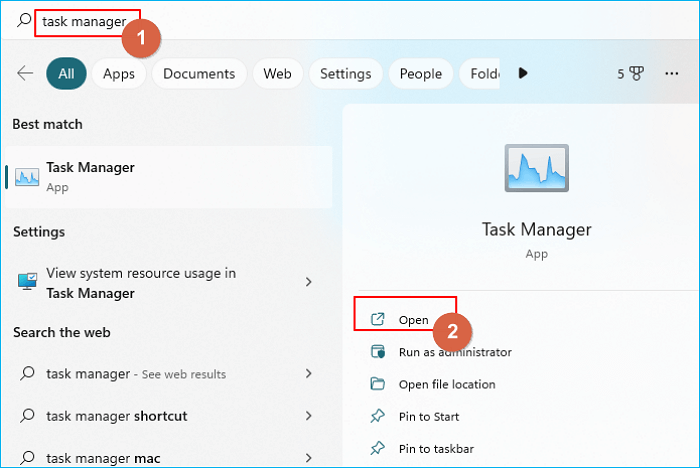Click search icon beside See web results
The width and height of the screenshot is (700, 468).
27,373
